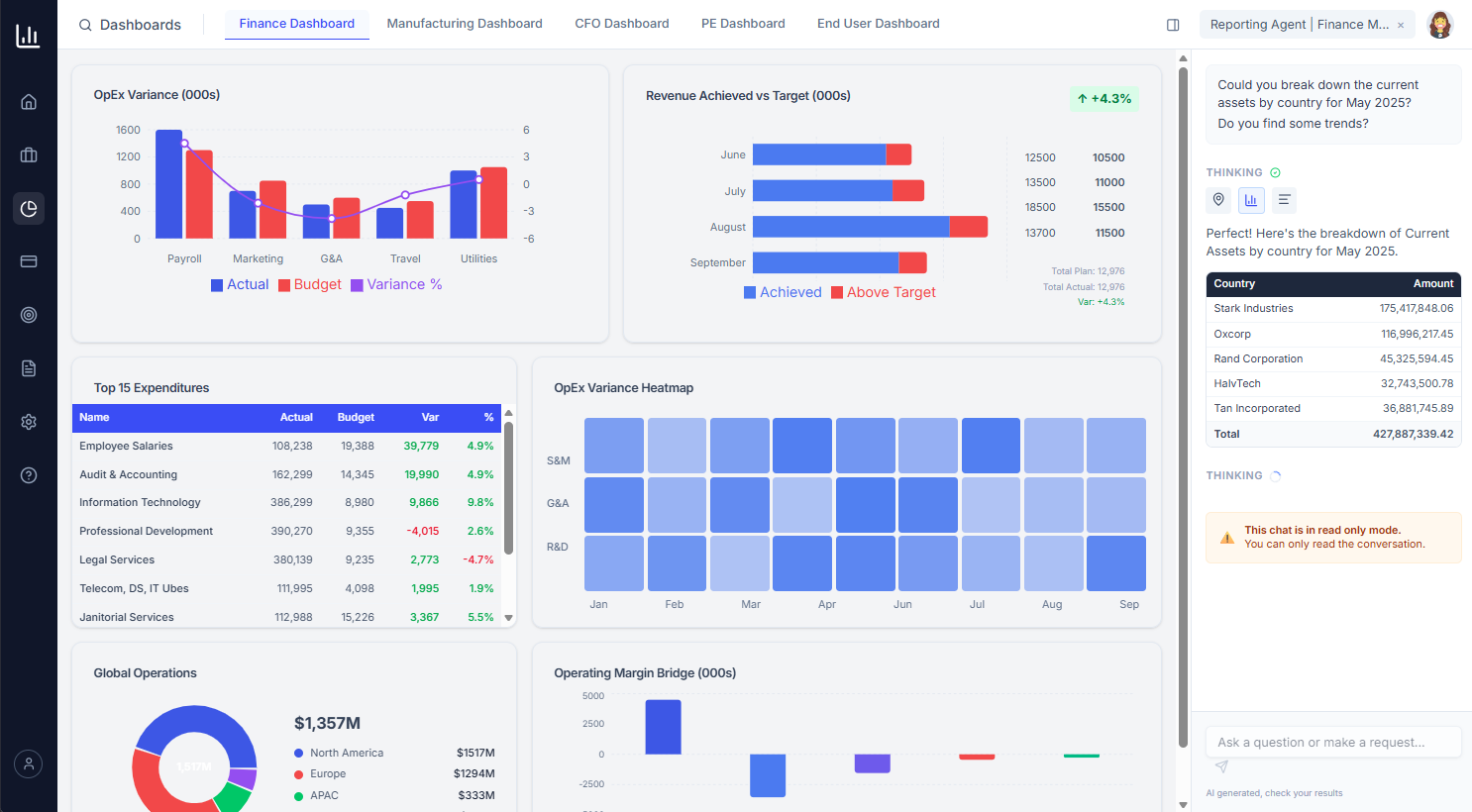1472x812 pixels.
Task: Click the Europe legend dot
Action: (x=298, y=774)
